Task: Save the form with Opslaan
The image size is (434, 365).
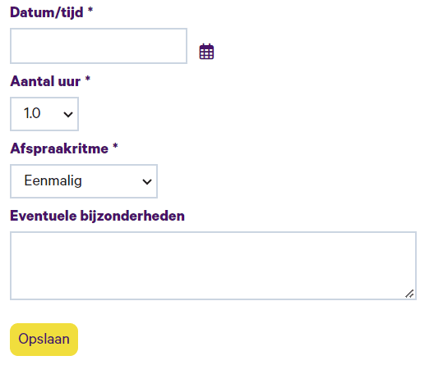Action: 44,339
